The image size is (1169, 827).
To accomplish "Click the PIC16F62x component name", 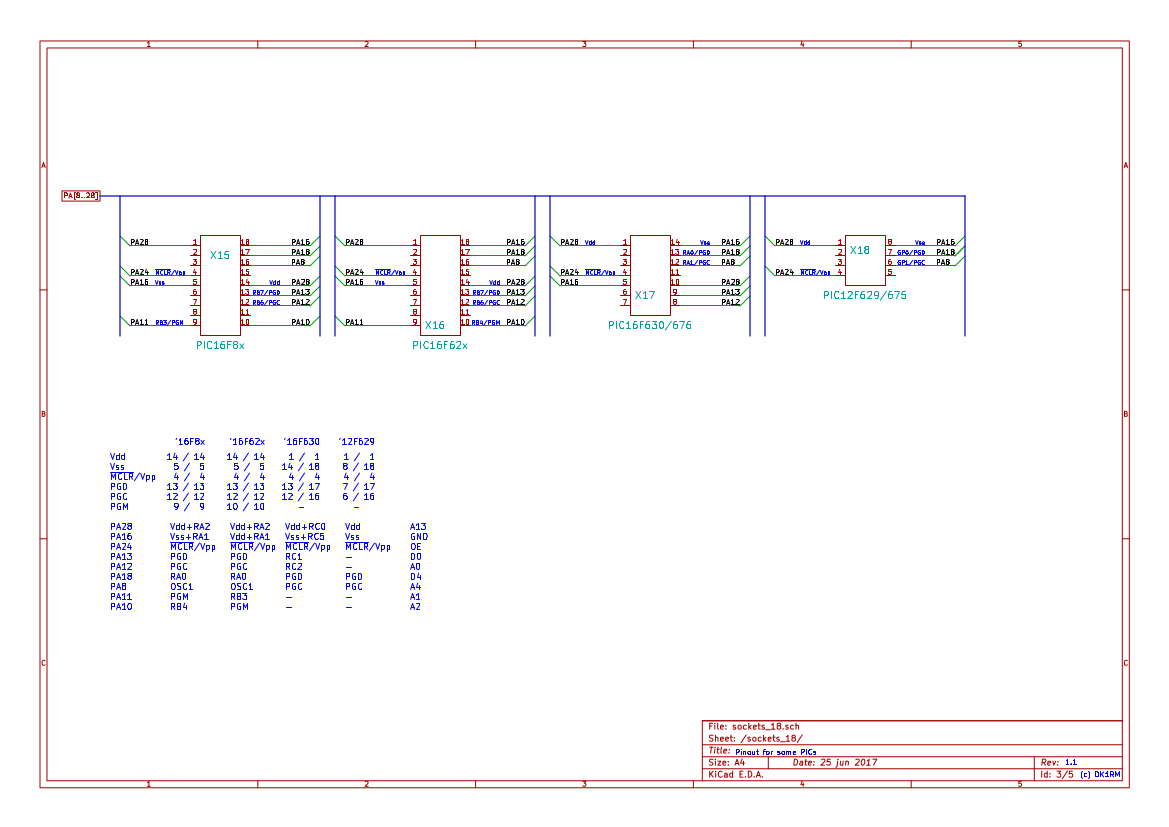I will (x=440, y=345).
